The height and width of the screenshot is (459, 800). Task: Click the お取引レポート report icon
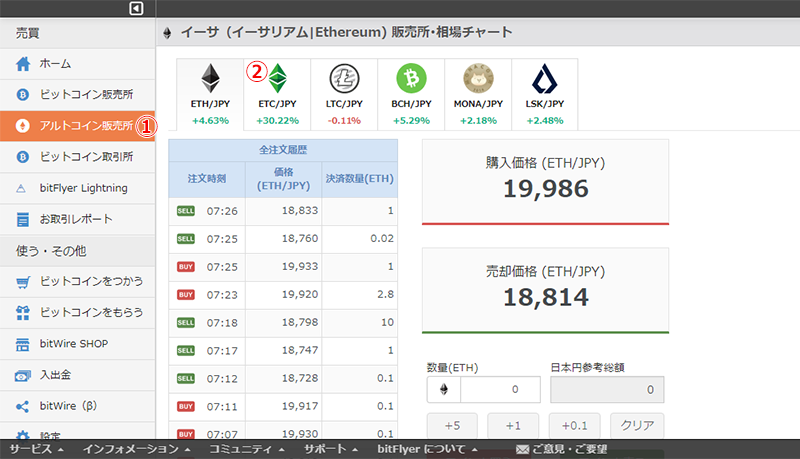(22, 219)
